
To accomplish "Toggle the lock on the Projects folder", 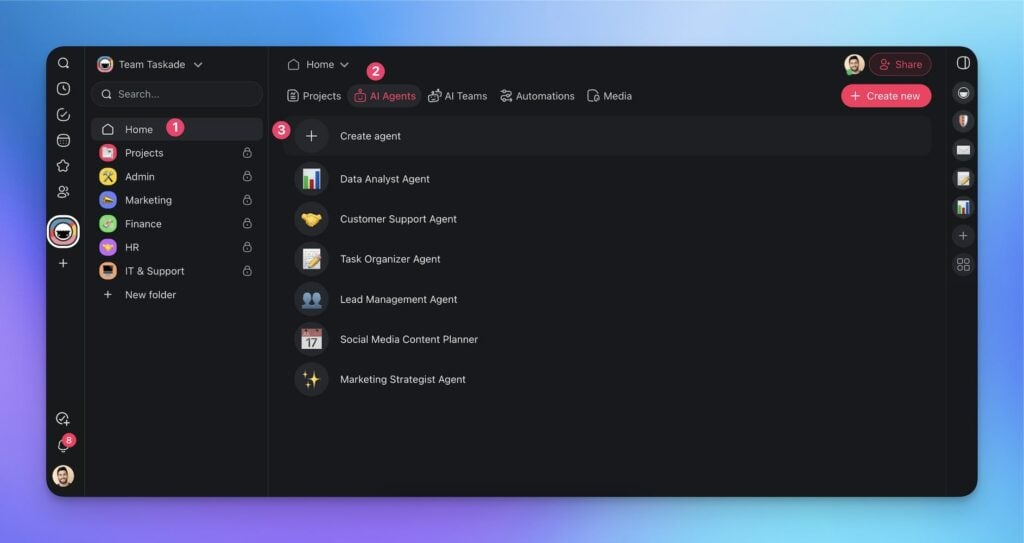I will [x=247, y=153].
